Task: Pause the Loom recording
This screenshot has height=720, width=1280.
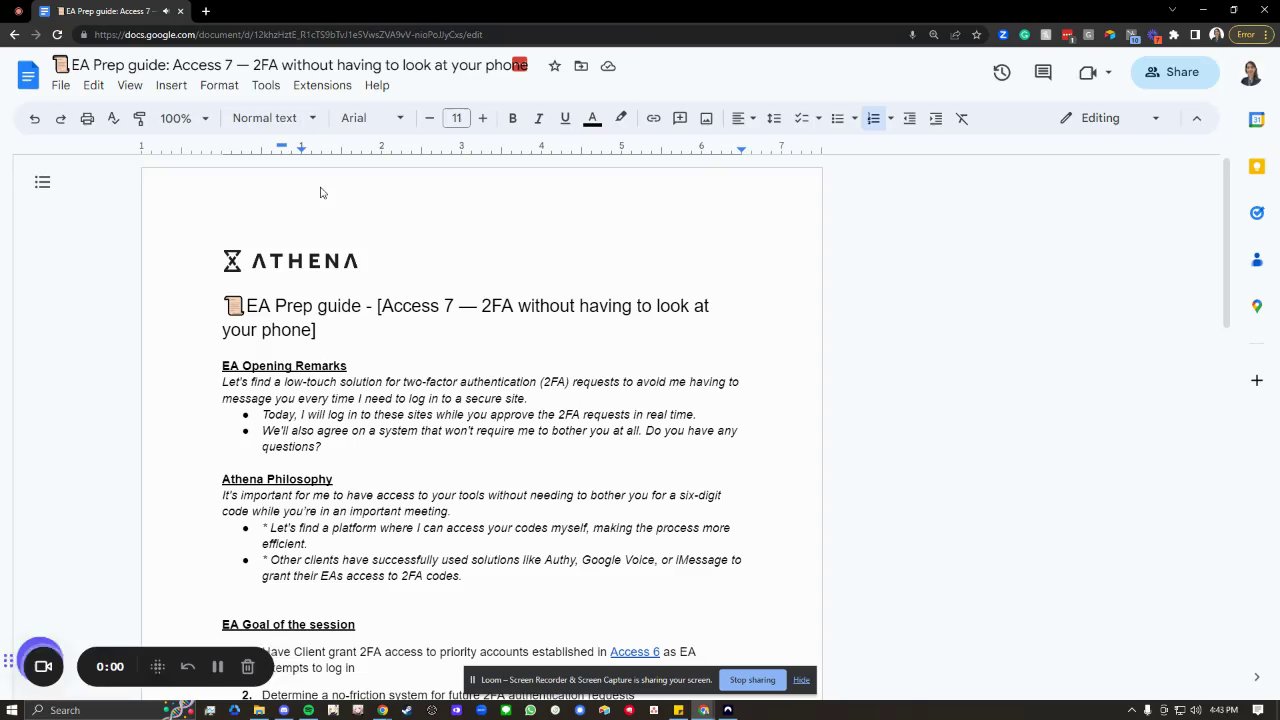Action: [x=217, y=667]
